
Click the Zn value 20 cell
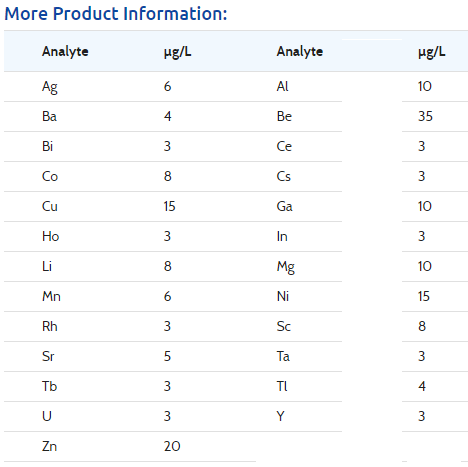pyautogui.click(x=172, y=446)
